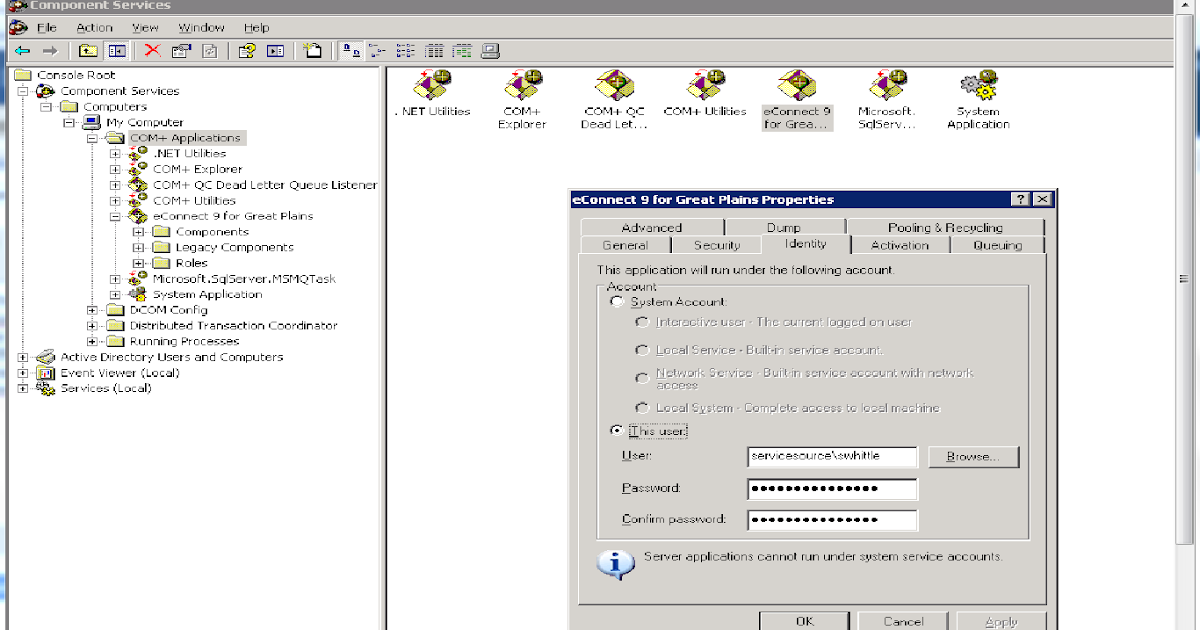Expand the DCOM Config tree node
The height and width of the screenshot is (630, 1200).
tap(90, 310)
